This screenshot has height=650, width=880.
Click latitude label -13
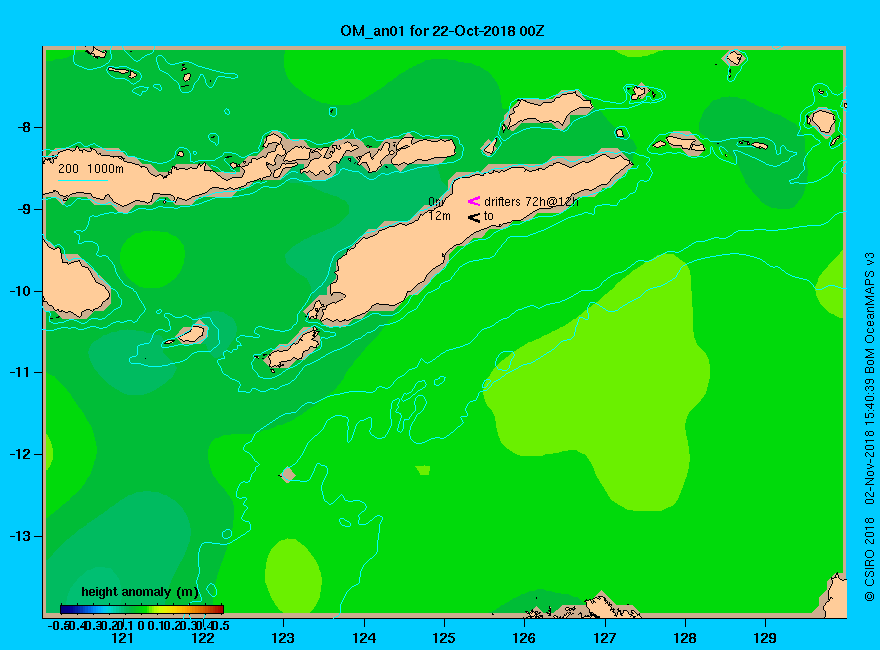pos(21,536)
